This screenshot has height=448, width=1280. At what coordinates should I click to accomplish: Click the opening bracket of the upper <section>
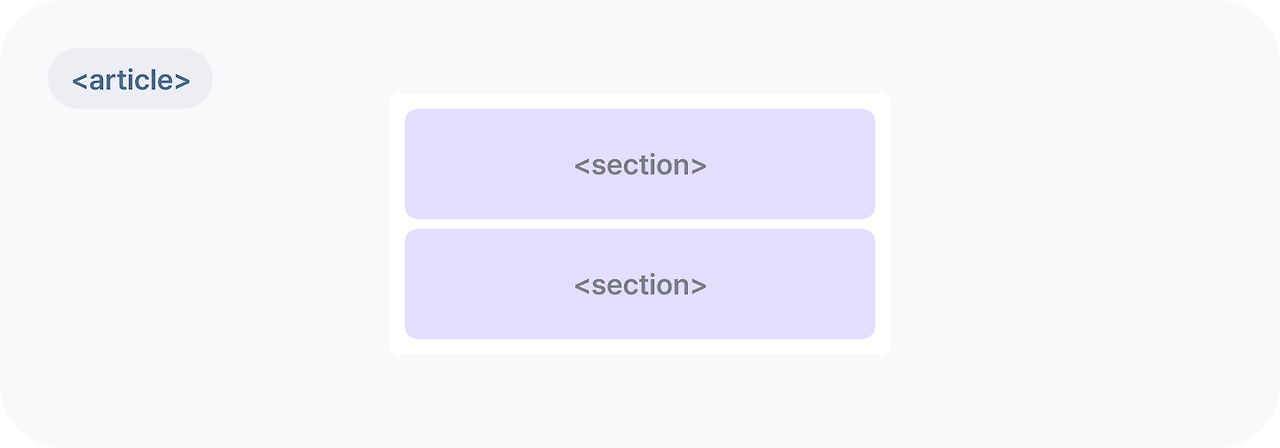click(x=582, y=166)
